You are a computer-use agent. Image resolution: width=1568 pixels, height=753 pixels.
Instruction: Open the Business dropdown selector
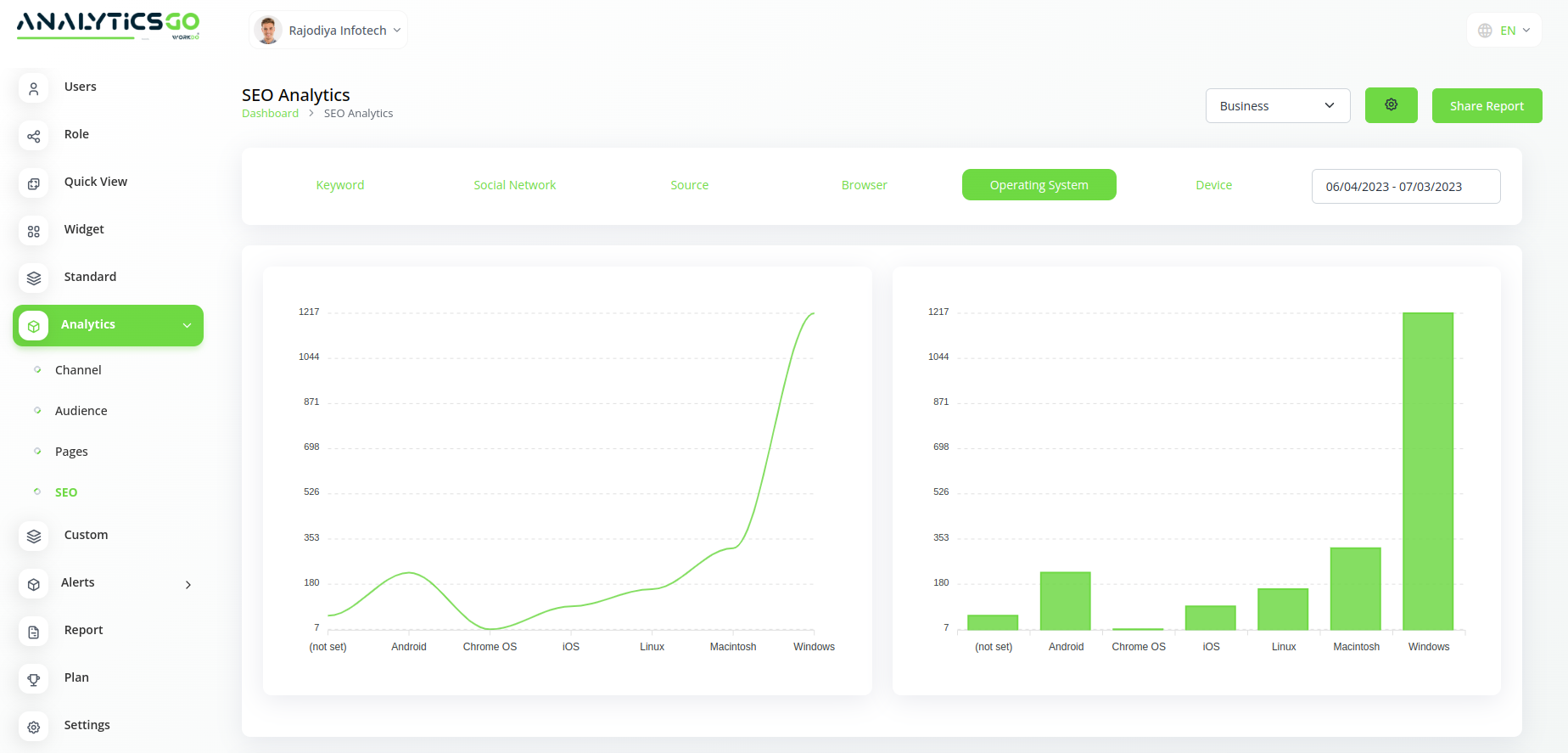[x=1277, y=106]
